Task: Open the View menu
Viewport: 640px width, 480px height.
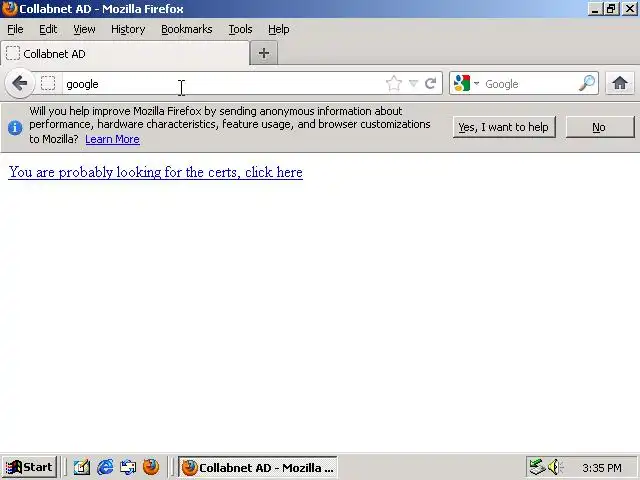Action: click(84, 29)
